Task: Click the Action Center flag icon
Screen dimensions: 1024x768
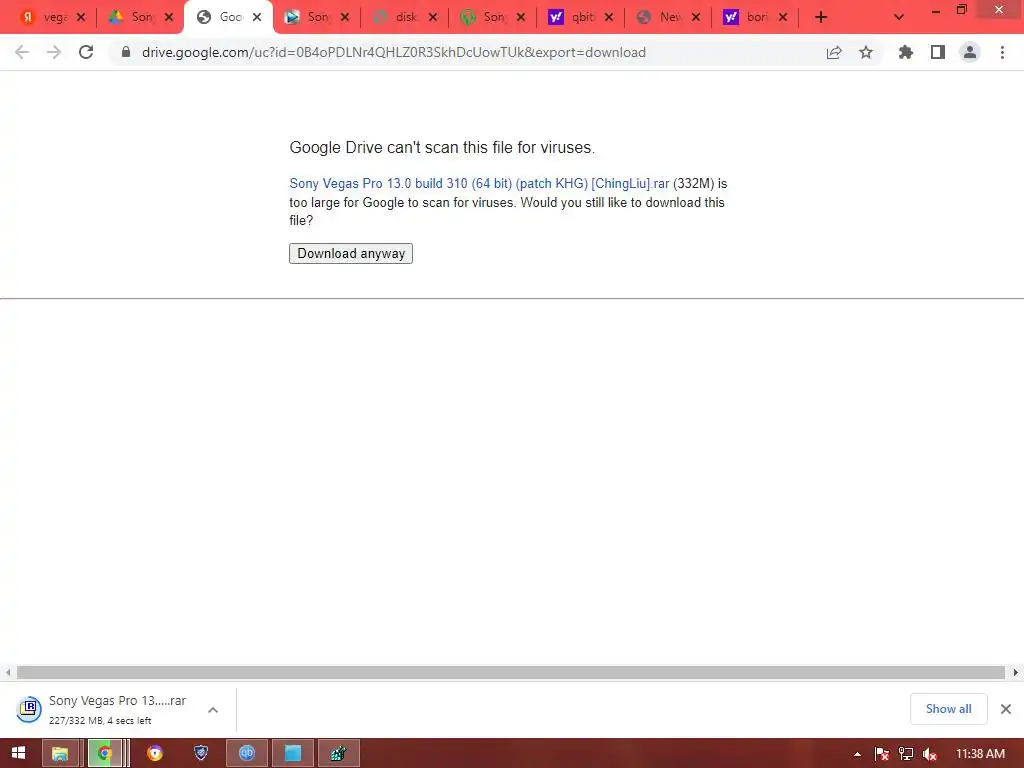Action: [x=881, y=754]
